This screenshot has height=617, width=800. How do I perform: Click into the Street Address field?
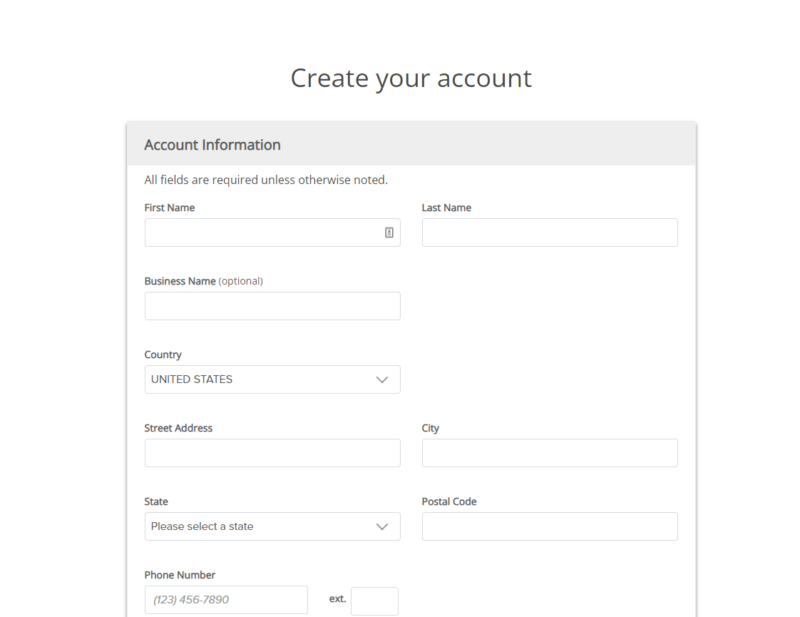(272, 453)
